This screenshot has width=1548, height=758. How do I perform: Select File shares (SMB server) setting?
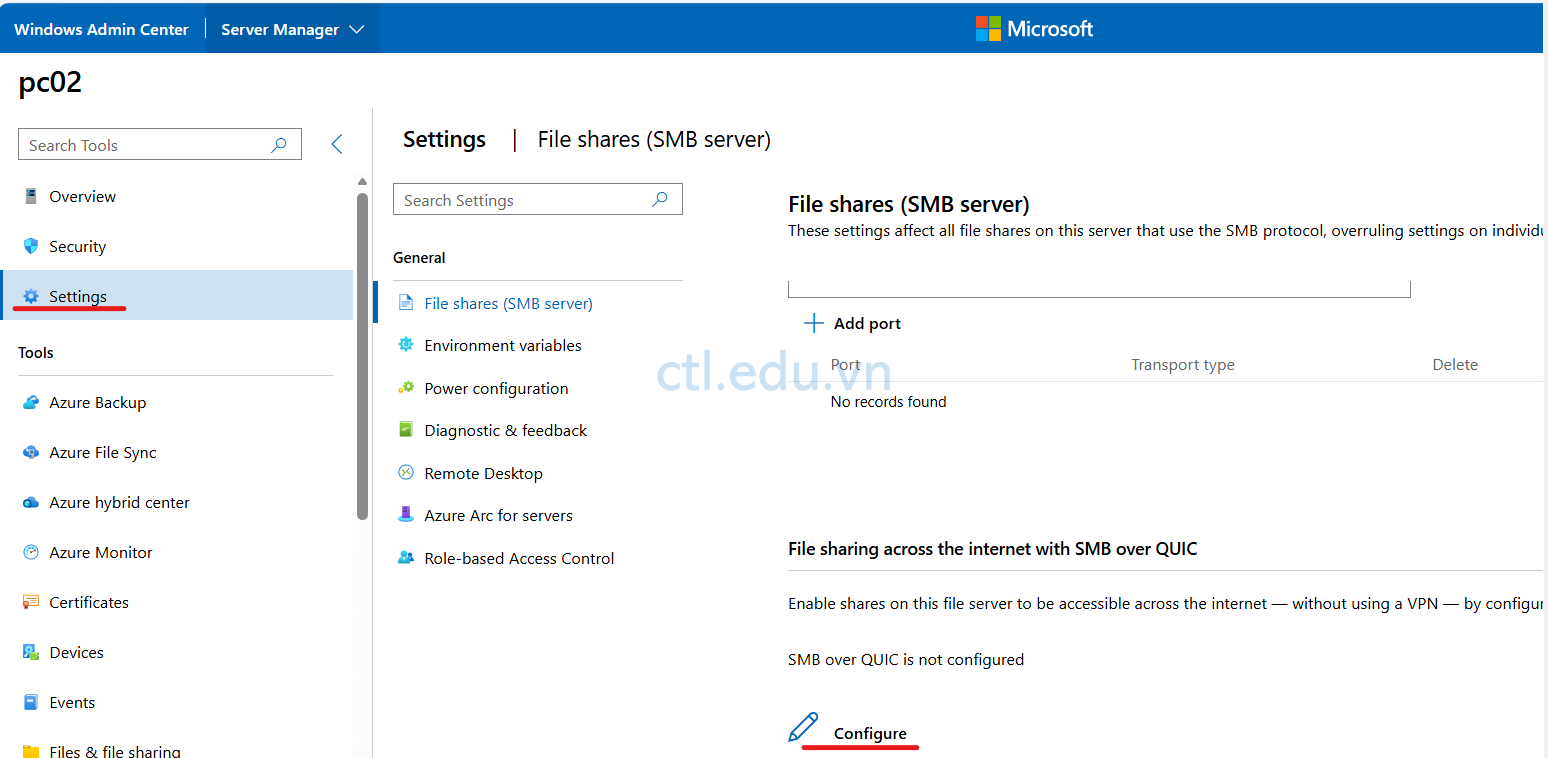(510, 303)
